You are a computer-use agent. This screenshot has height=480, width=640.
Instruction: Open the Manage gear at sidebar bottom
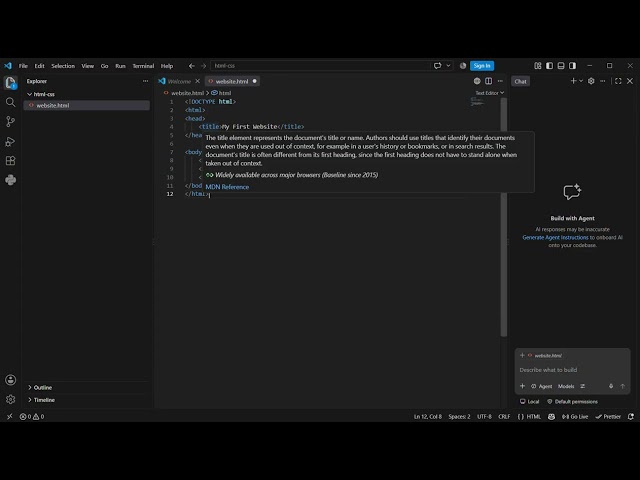11,399
